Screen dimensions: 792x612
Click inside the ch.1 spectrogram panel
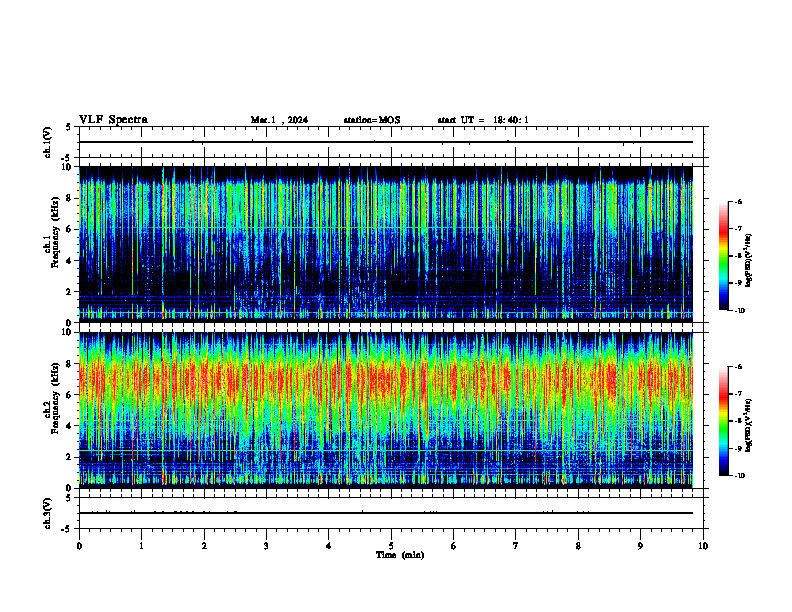[386, 244]
